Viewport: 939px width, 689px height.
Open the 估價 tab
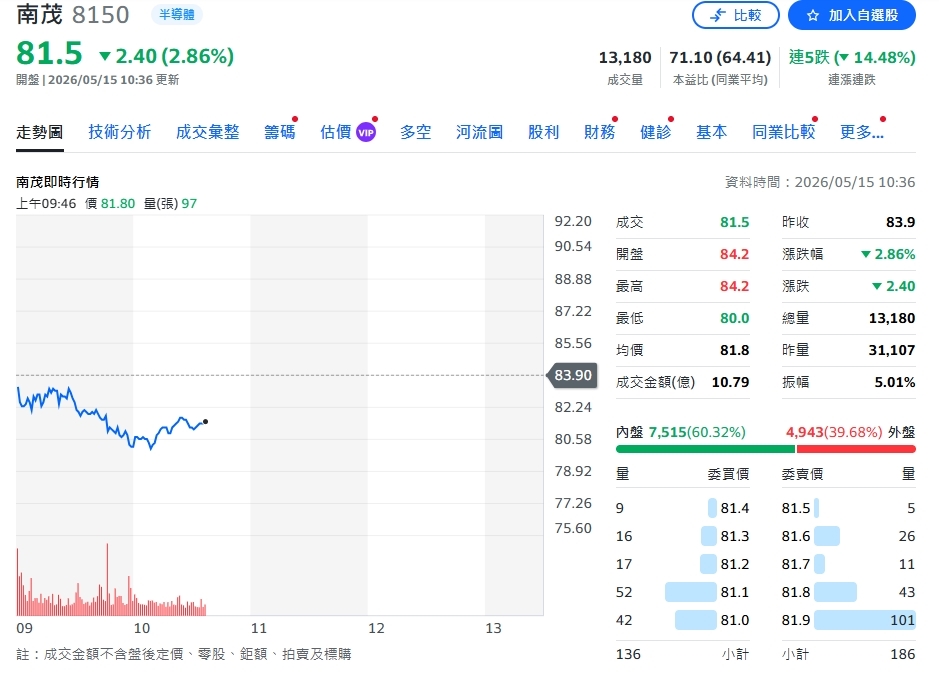click(335, 132)
